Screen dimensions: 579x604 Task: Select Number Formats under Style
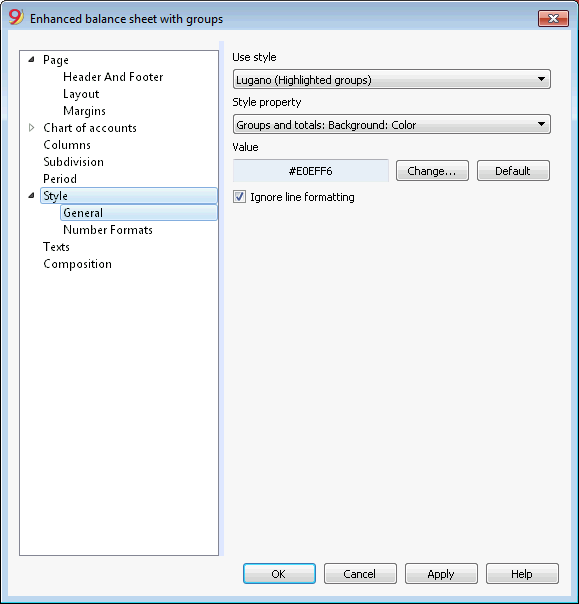108,230
